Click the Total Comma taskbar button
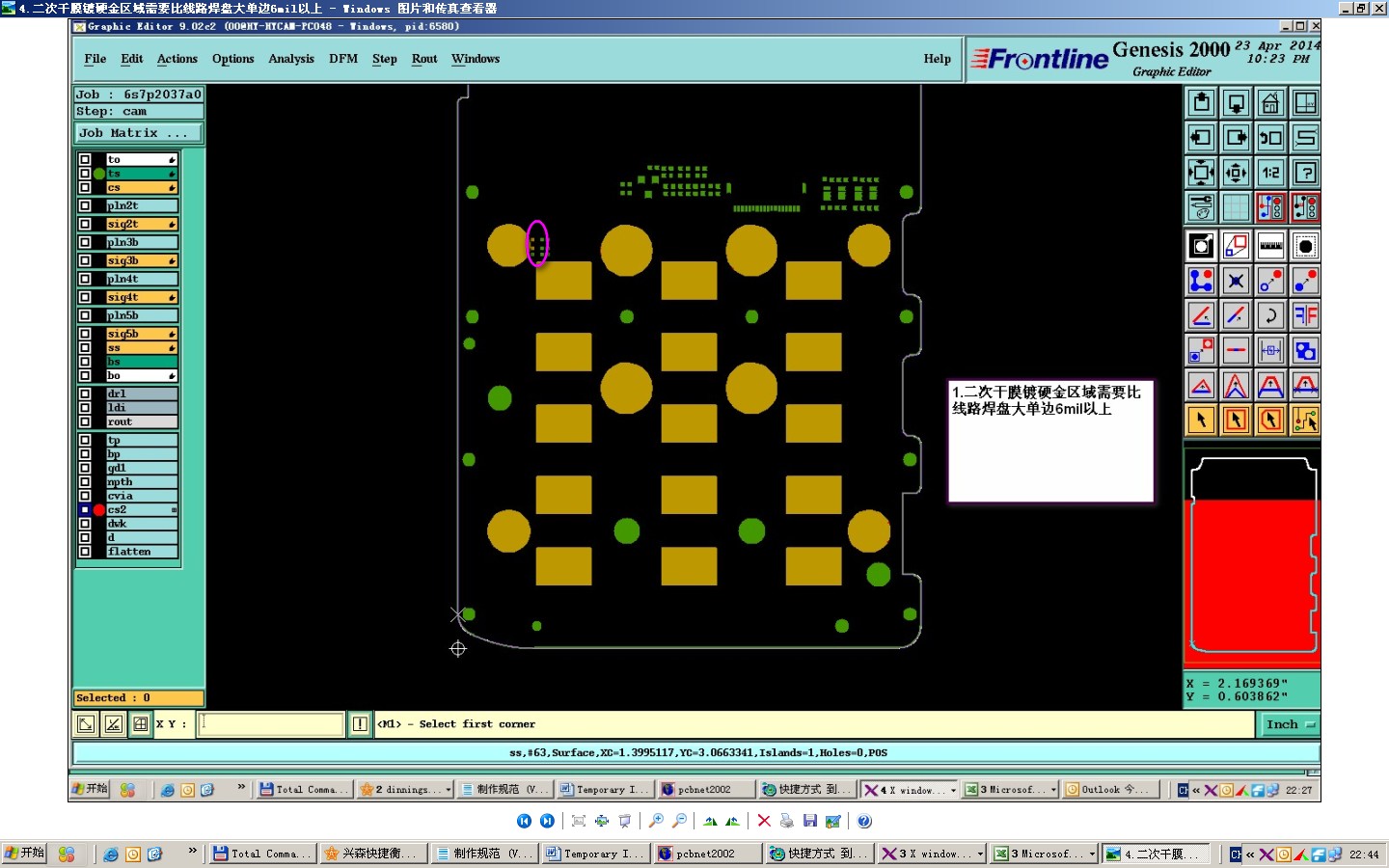This screenshot has height=868, width=1389. 262,854
